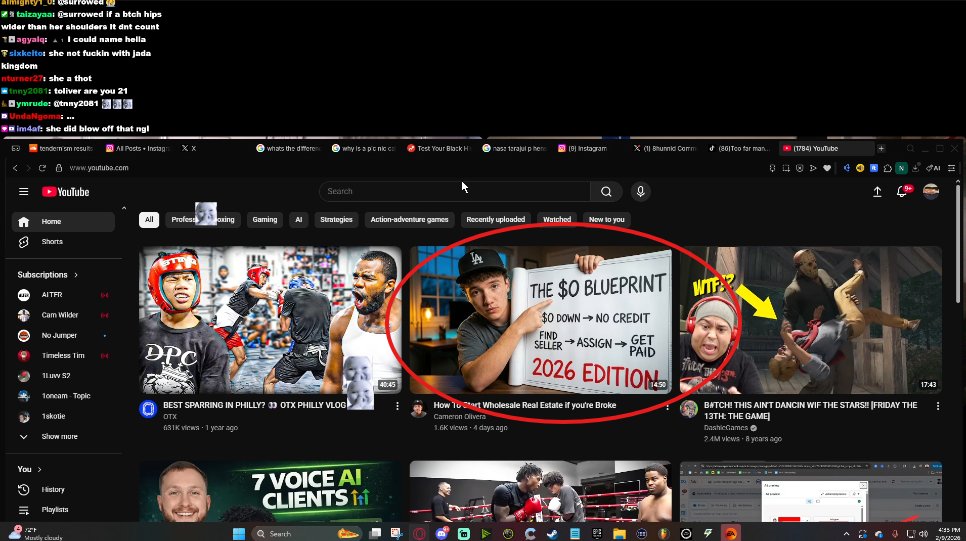The image size is (966, 541).
Task: Click the site lock icon in address bar
Action: pos(59,168)
